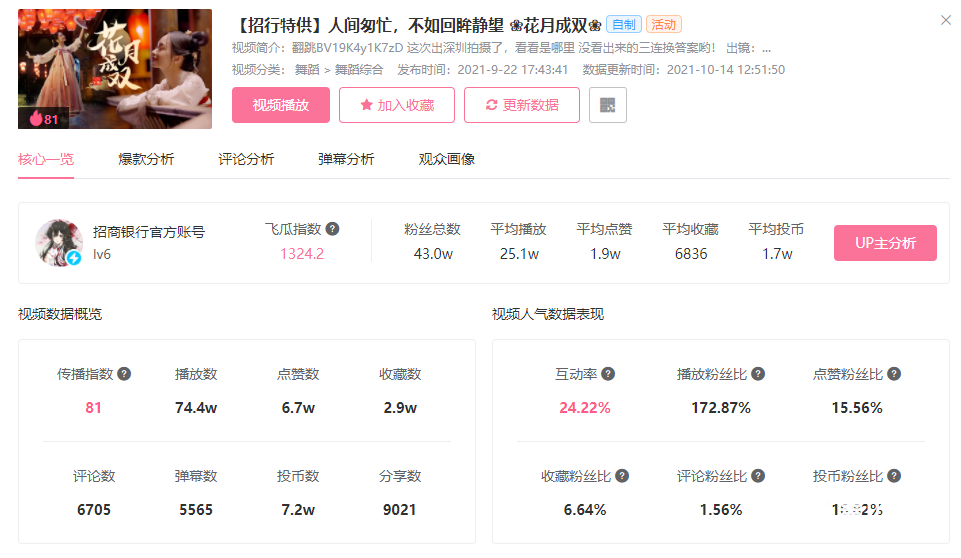Click the help icon beside 投币粉丝比
The image size is (961, 558).
click(x=894, y=476)
